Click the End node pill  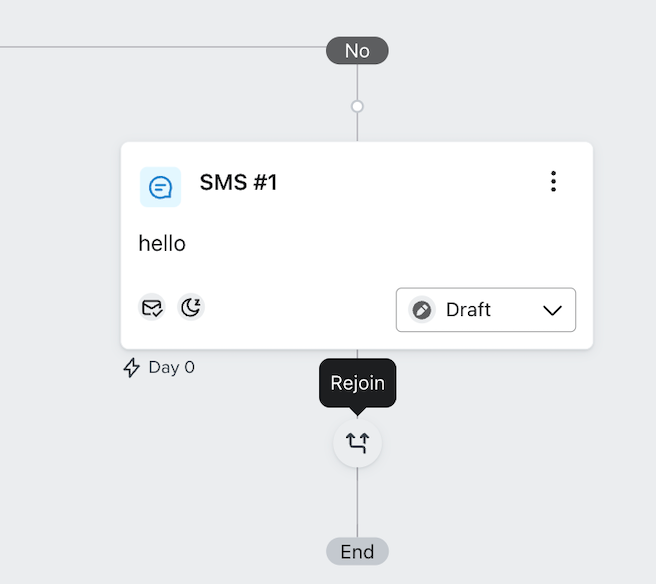357,551
